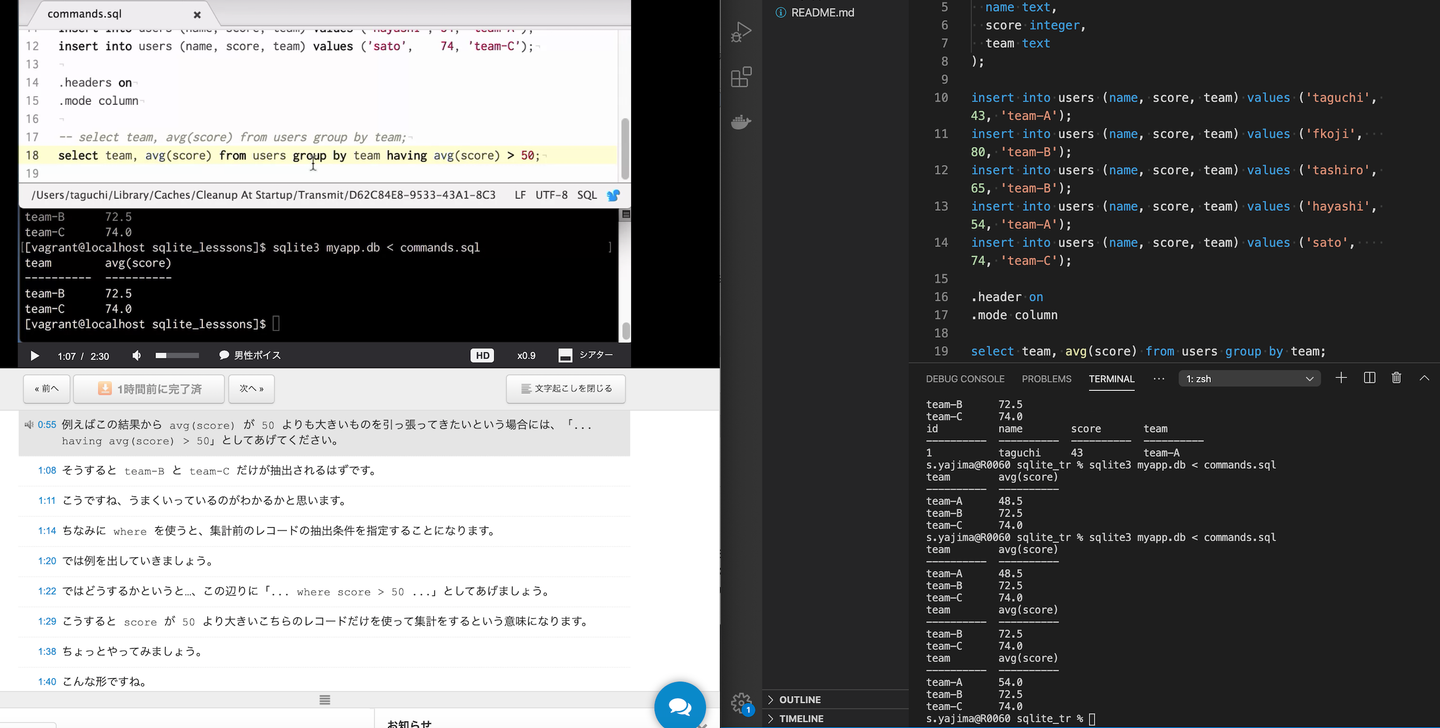Image resolution: width=1440 pixels, height=728 pixels.
Task: Open the terminal shell dropdown '1: zsh'
Action: point(1250,379)
